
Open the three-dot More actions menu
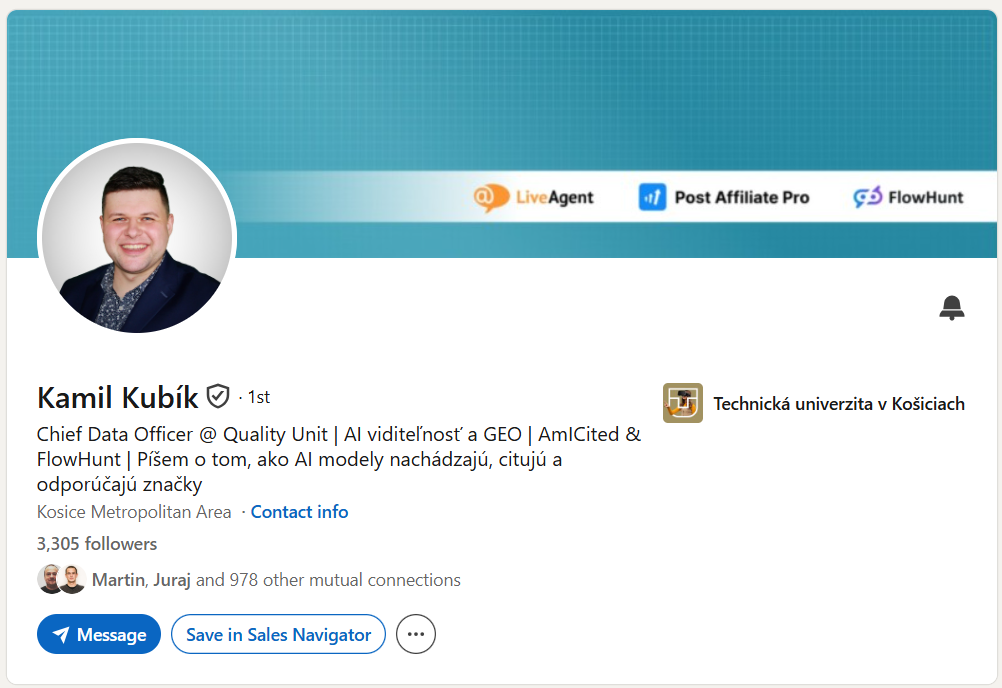(416, 634)
